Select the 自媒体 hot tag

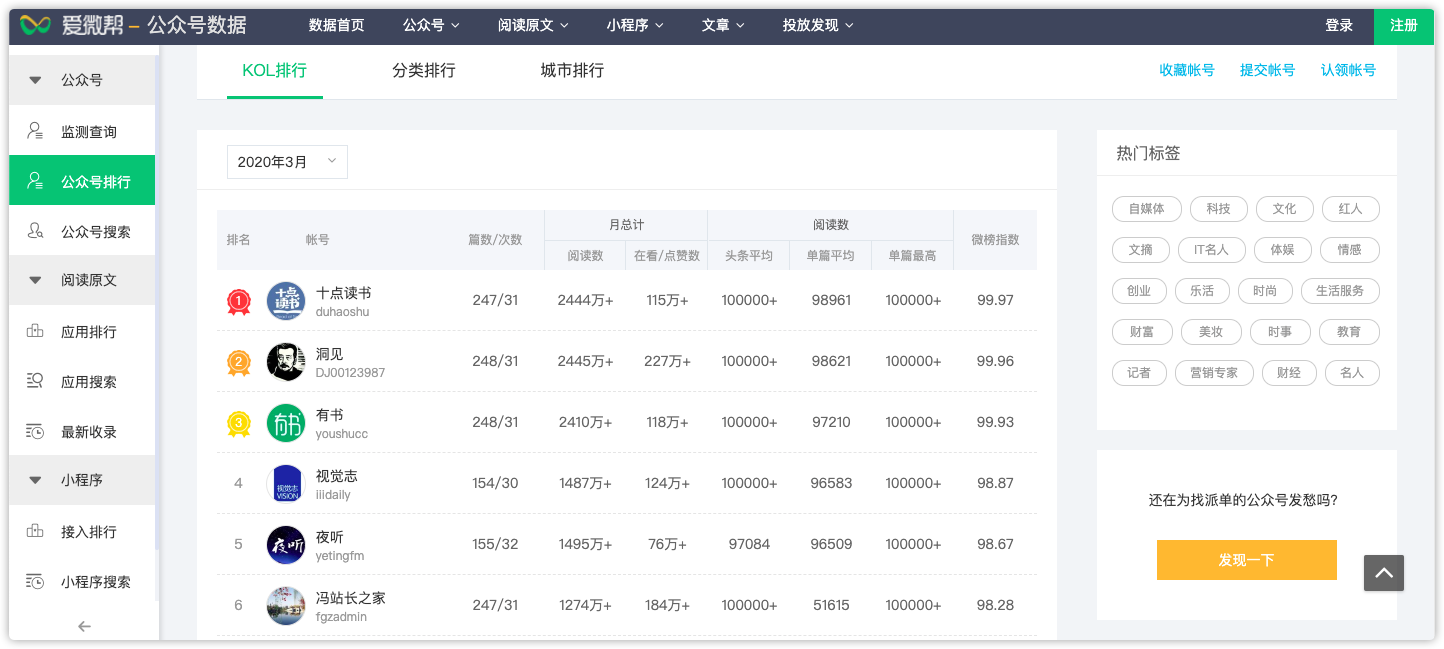click(1147, 209)
